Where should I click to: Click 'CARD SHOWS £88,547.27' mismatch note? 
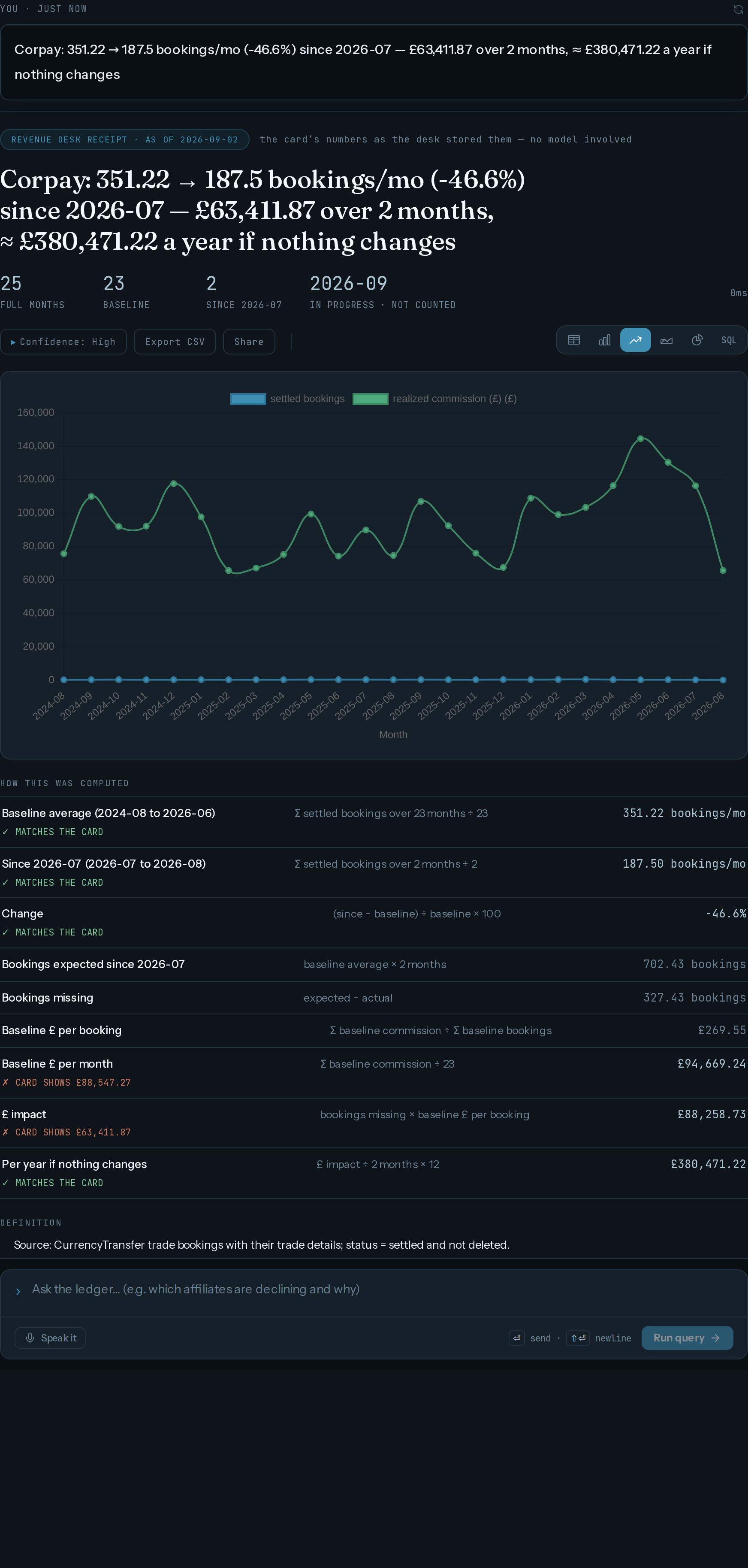(x=66, y=1082)
